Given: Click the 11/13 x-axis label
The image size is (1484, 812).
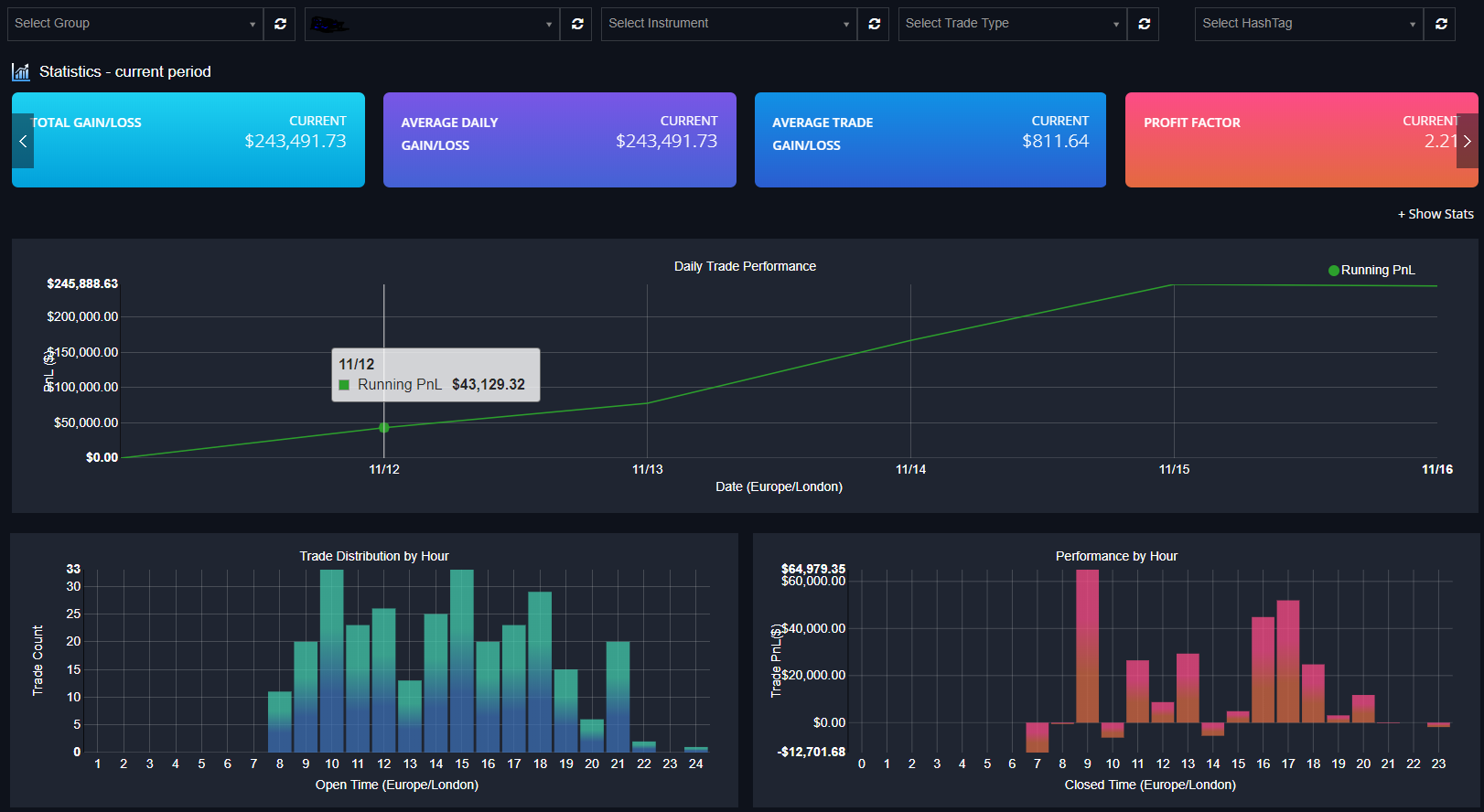Looking at the screenshot, I should click(648, 469).
